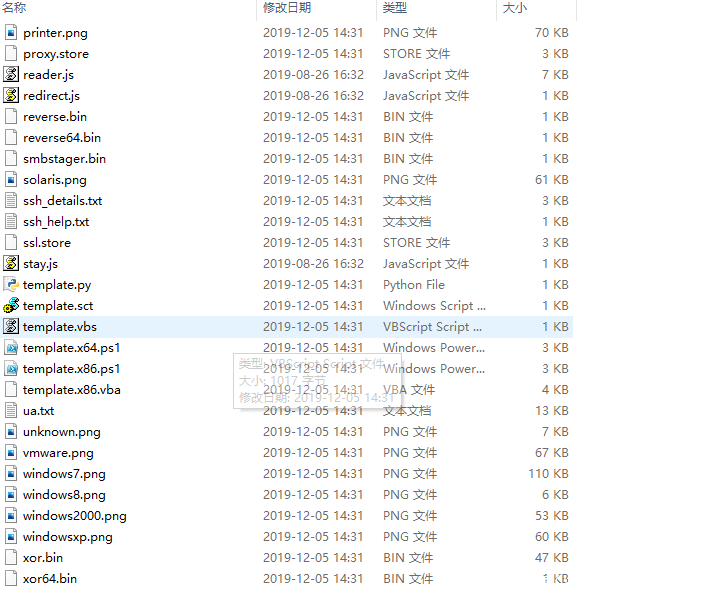Click the ua.txt document icon

pyautogui.click(x=11, y=411)
